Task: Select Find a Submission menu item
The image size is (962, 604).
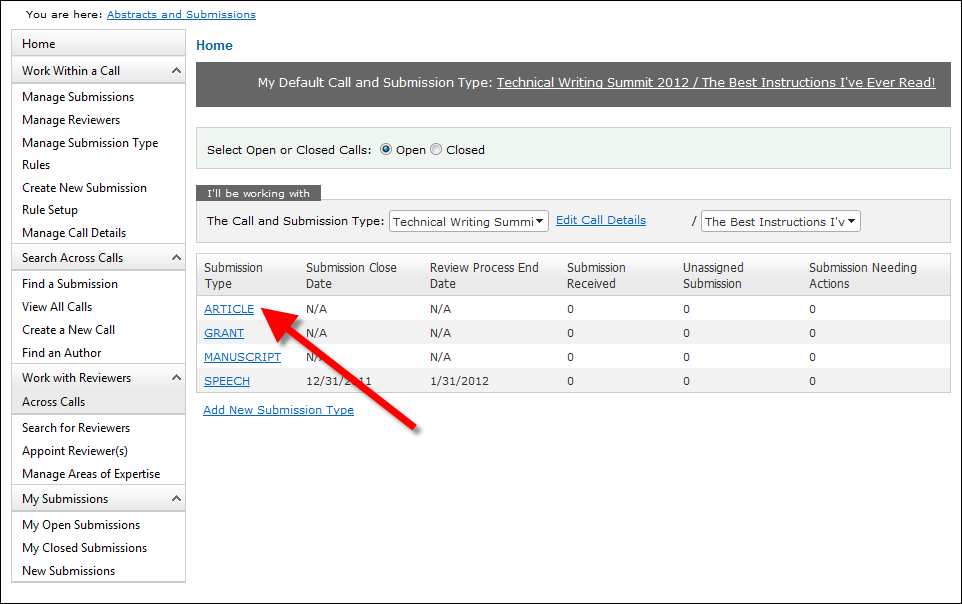Action: (x=70, y=284)
